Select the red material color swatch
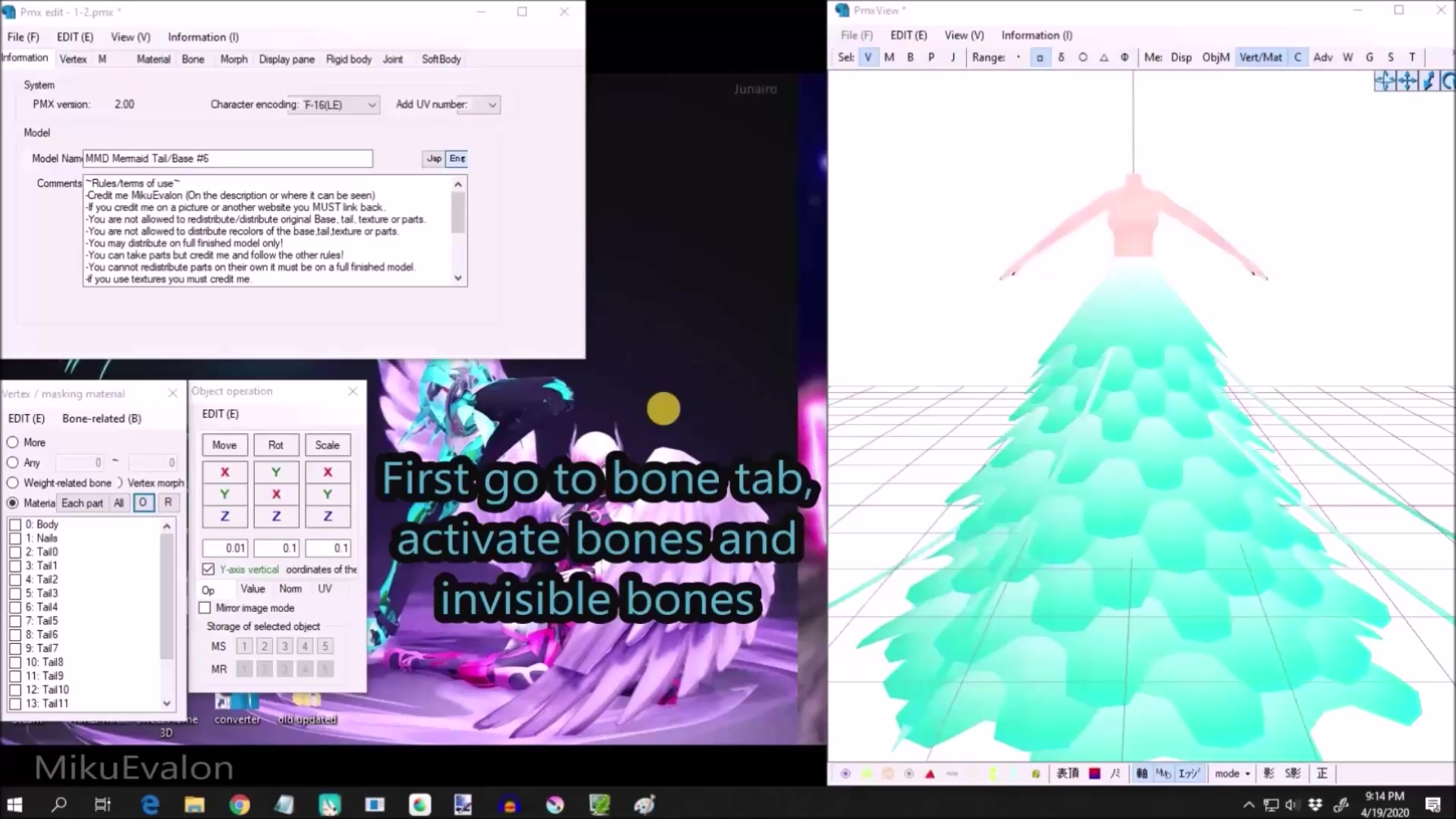1456x819 pixels. 1094,773
